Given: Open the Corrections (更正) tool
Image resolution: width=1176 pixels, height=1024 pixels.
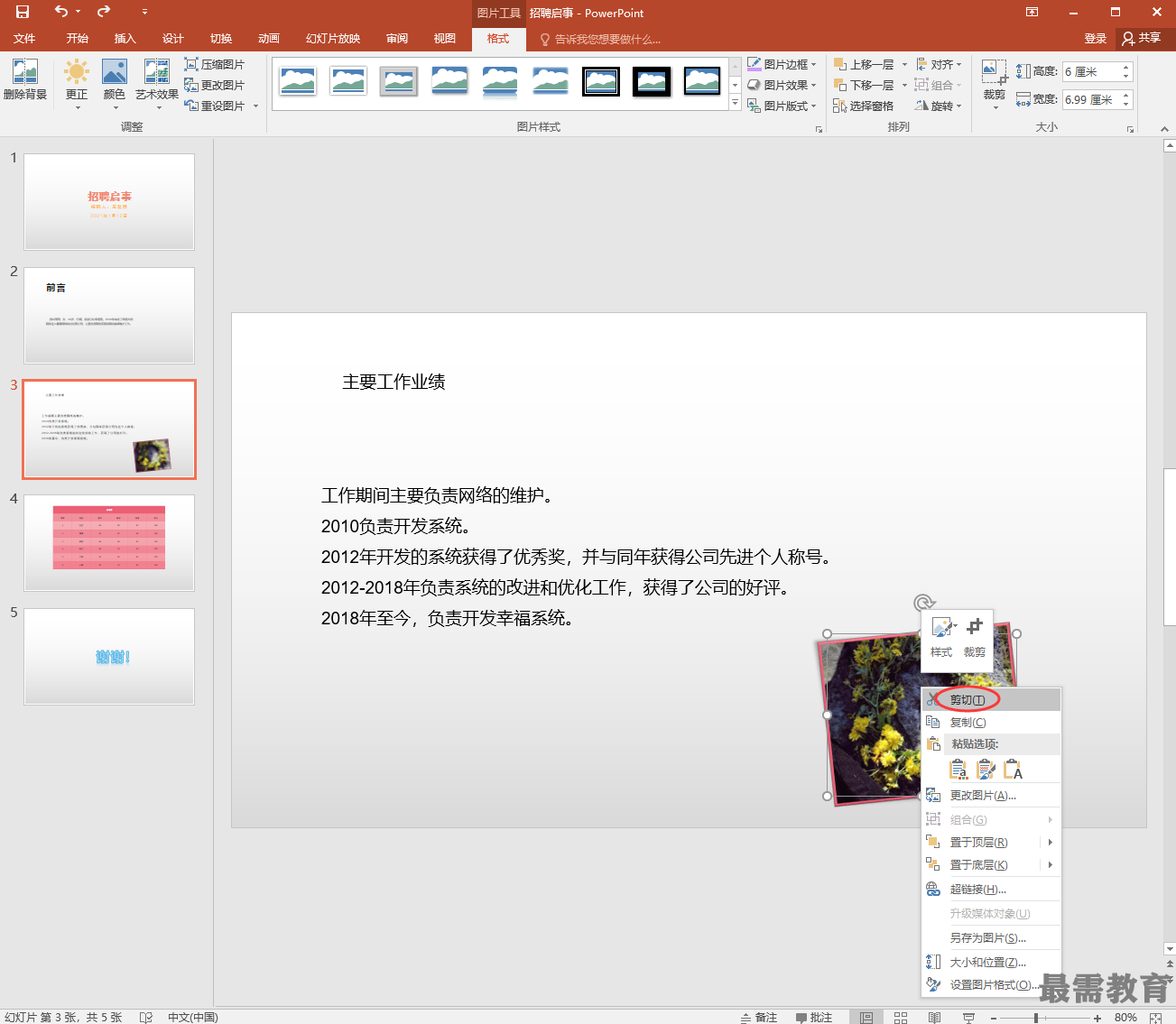Looking at the screenshot, I should [77, 83].
